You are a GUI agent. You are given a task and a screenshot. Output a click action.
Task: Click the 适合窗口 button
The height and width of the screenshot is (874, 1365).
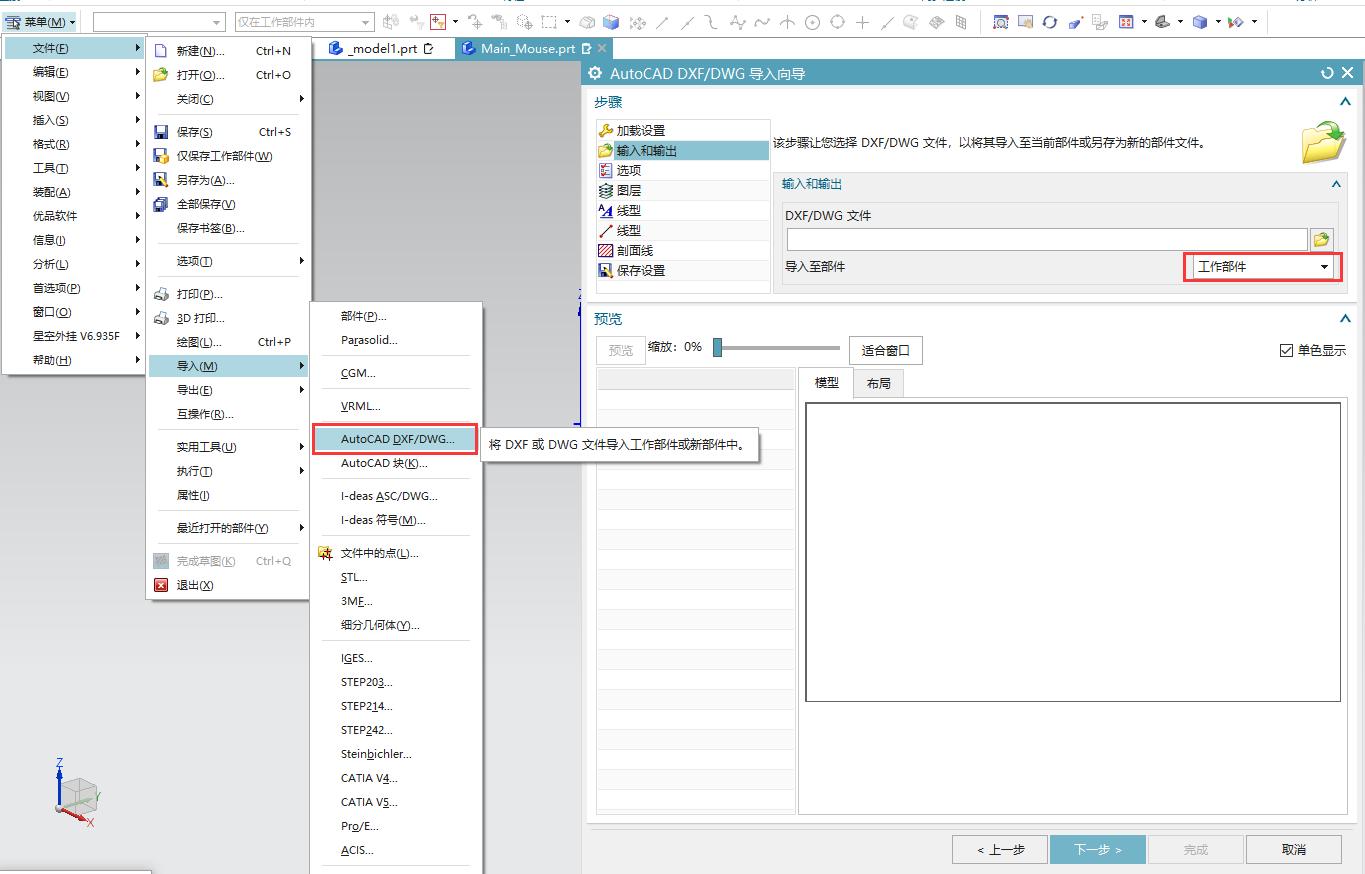[x=884, y=349]
